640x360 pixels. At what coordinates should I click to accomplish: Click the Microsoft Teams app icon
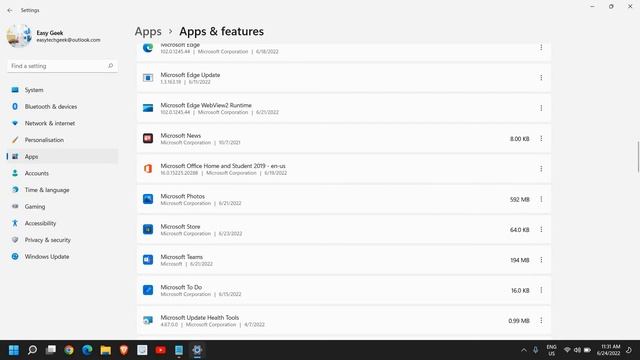(x=148, y=260)
